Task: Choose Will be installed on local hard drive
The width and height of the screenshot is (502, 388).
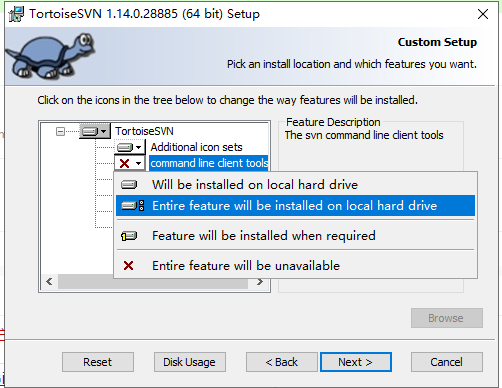Action: tap(295, 185)
